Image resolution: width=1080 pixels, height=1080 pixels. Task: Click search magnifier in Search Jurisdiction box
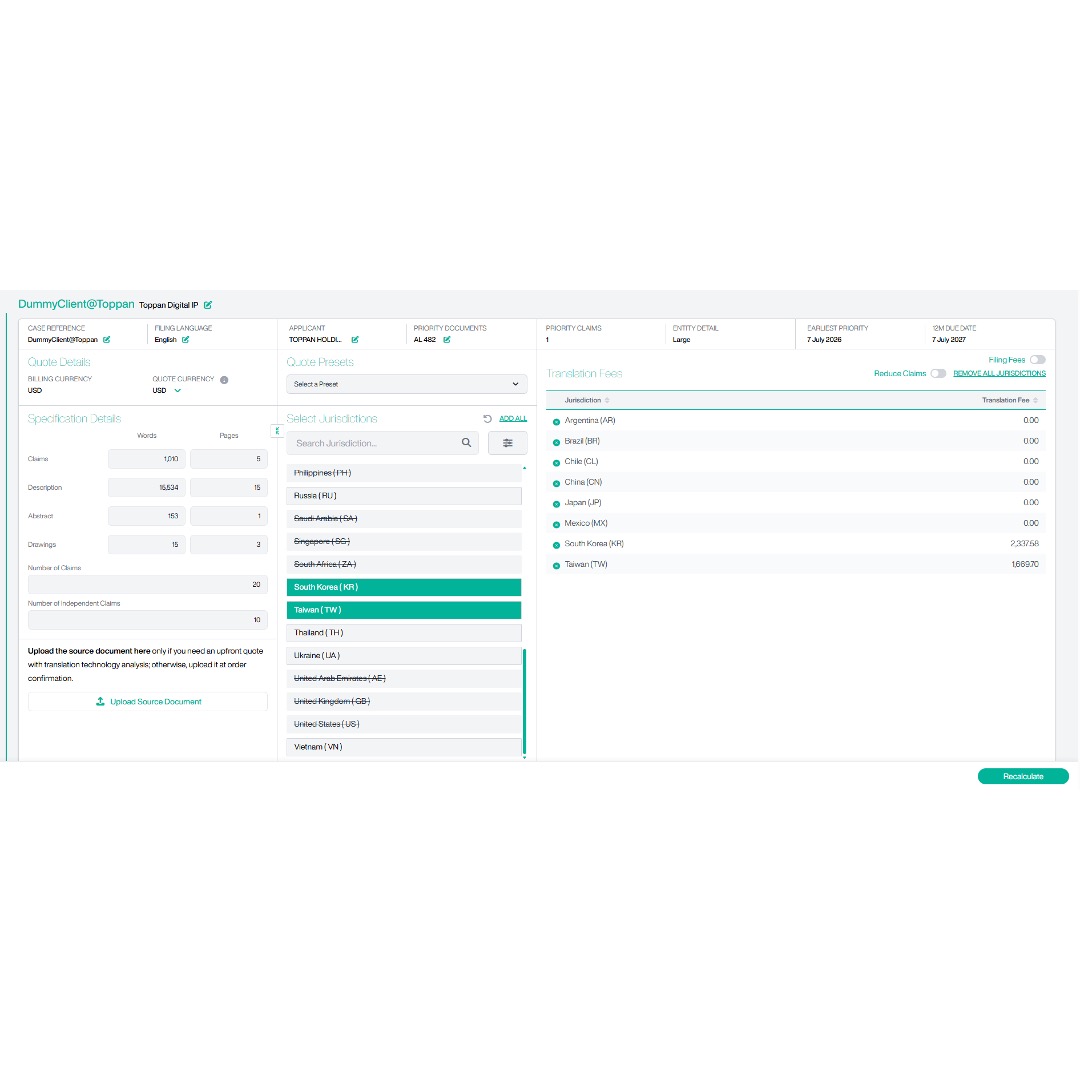(466, 443)
